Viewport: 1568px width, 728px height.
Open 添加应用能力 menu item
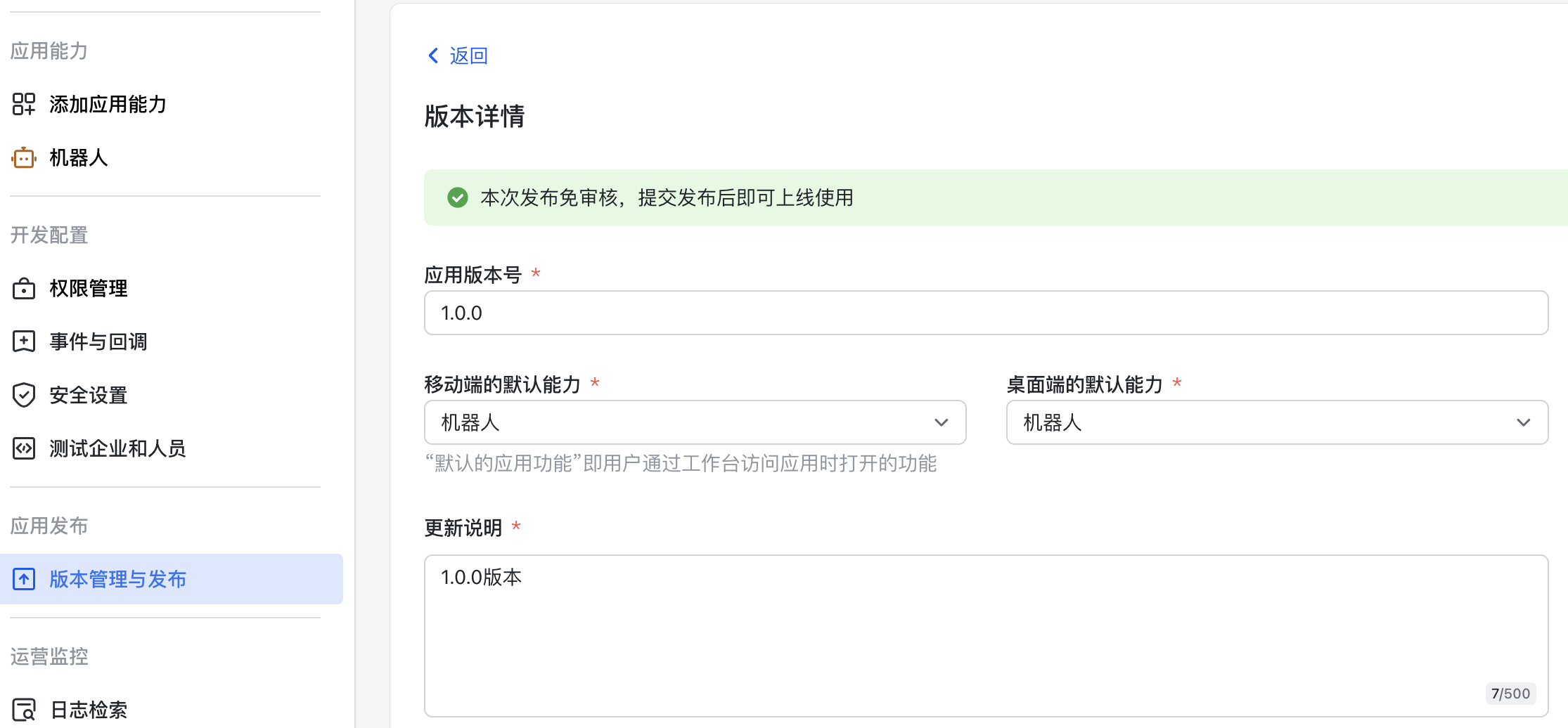[x=108, y=104]
